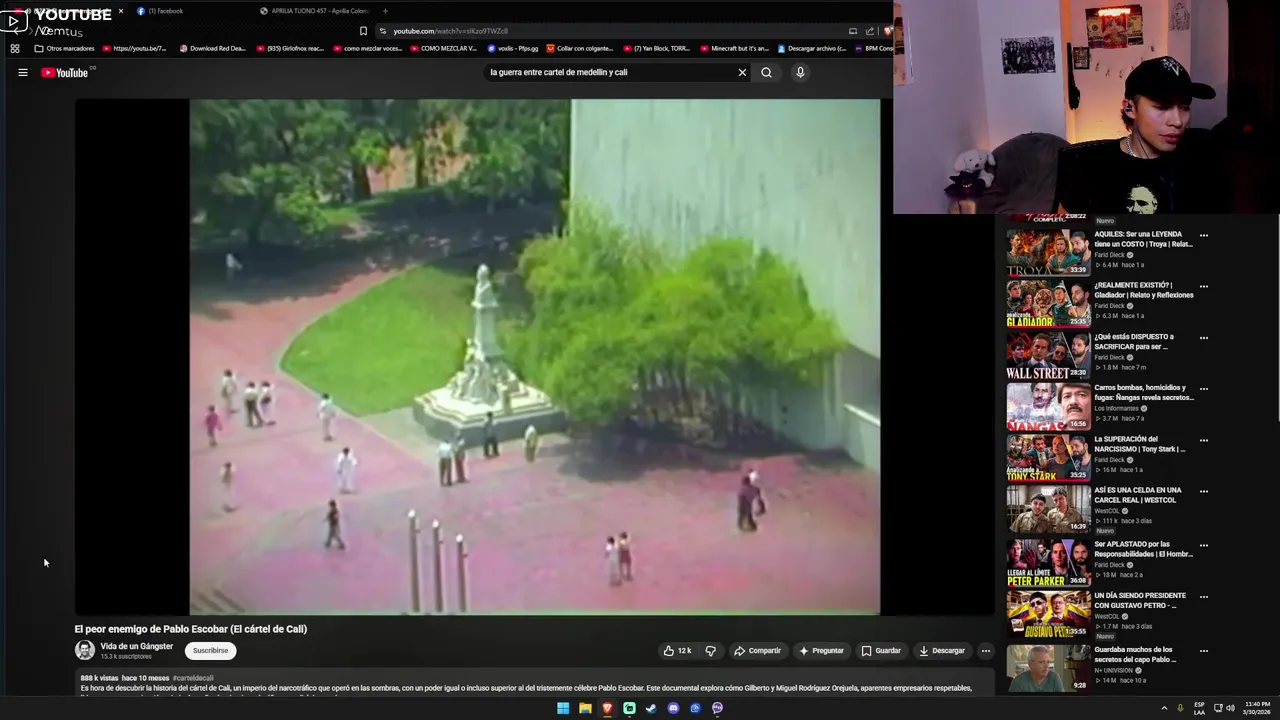Click the Preguntar ask button

(x=821, y=651)
